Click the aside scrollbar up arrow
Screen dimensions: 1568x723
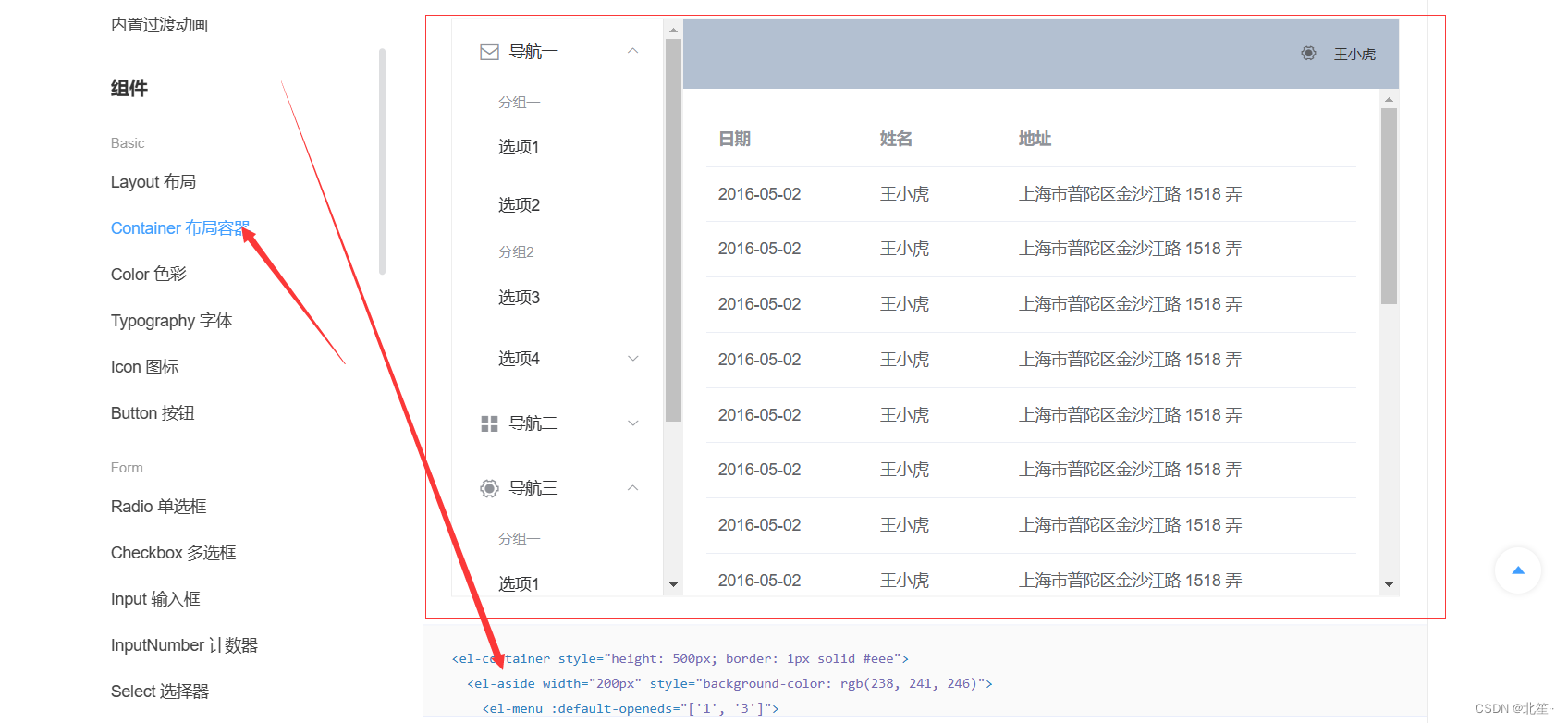click(x=673, y=30)
